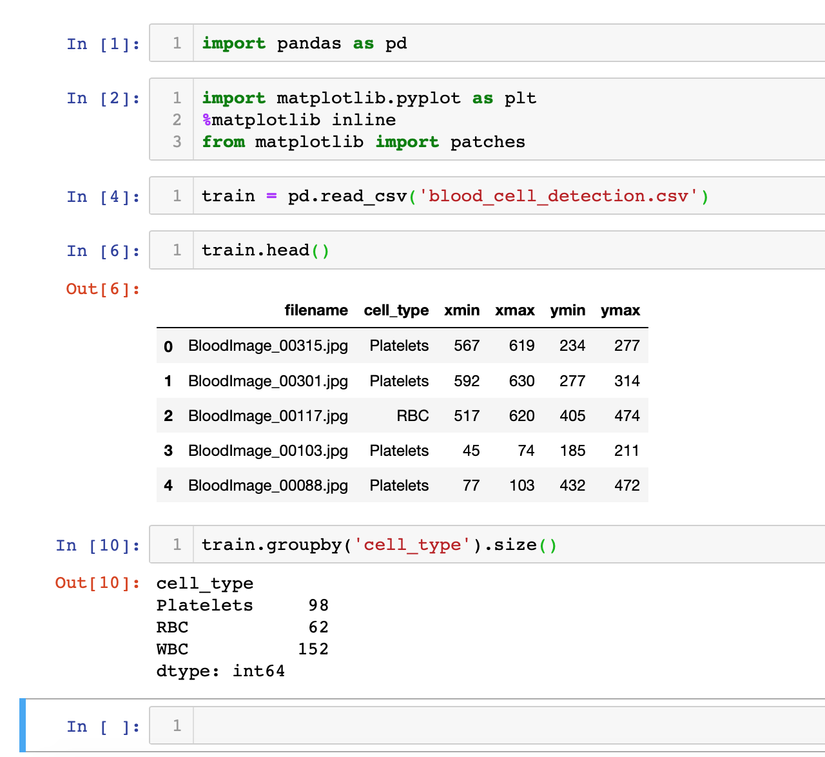Image resolution: width=825 pixels, height=757 pixels.
Task: Click the matplotlib imports code cell
Action: [x=500, y=120]
